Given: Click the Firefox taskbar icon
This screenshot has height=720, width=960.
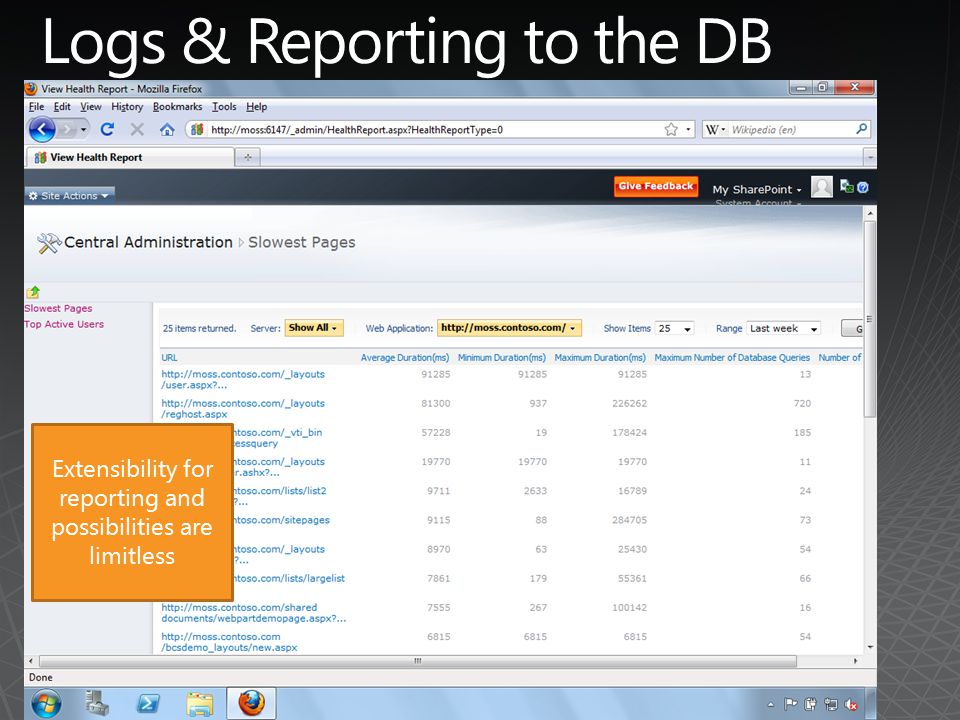Looking at the screenshot, I should tap(251, 703).
